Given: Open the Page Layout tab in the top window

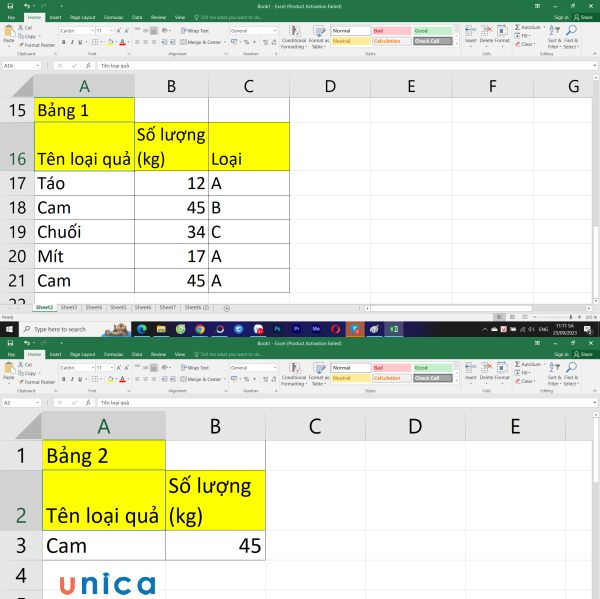Looking at the screenshot, I should pyautogui.click(x=82, y=17).
